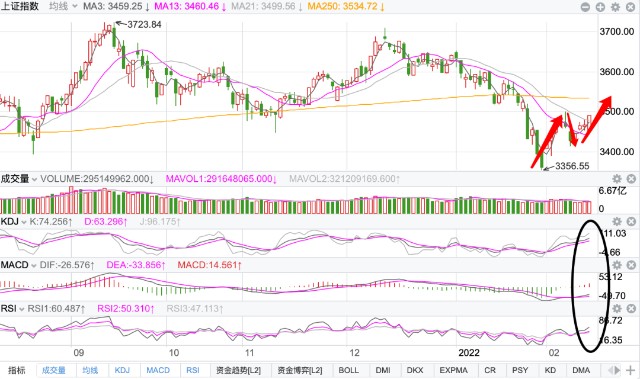Select the PSY indicator tab

[x=520, y=370]
